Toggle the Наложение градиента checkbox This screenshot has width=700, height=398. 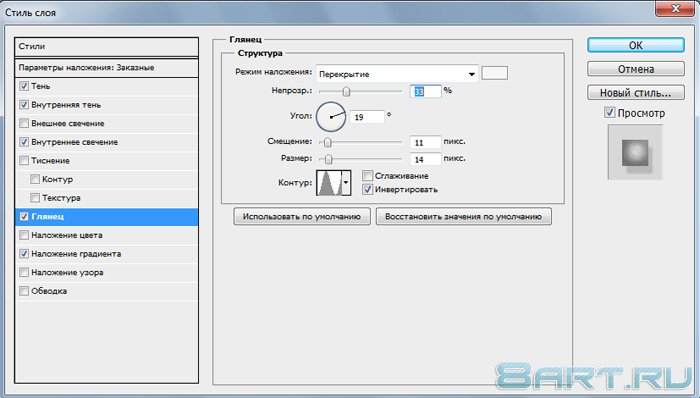[x=24, y=254]
